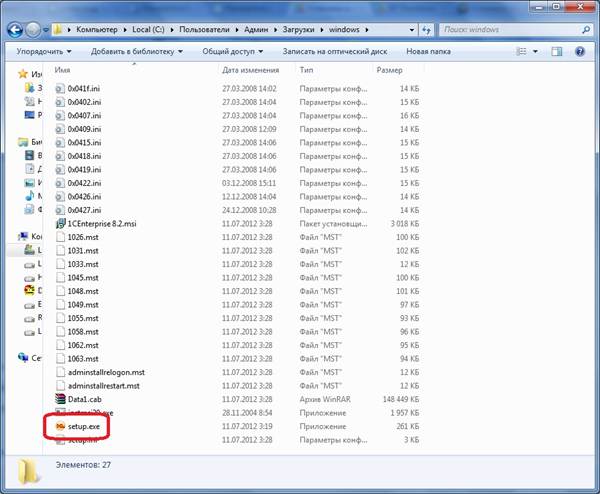Select the setup.exe file icon

[x=62, y=426]
